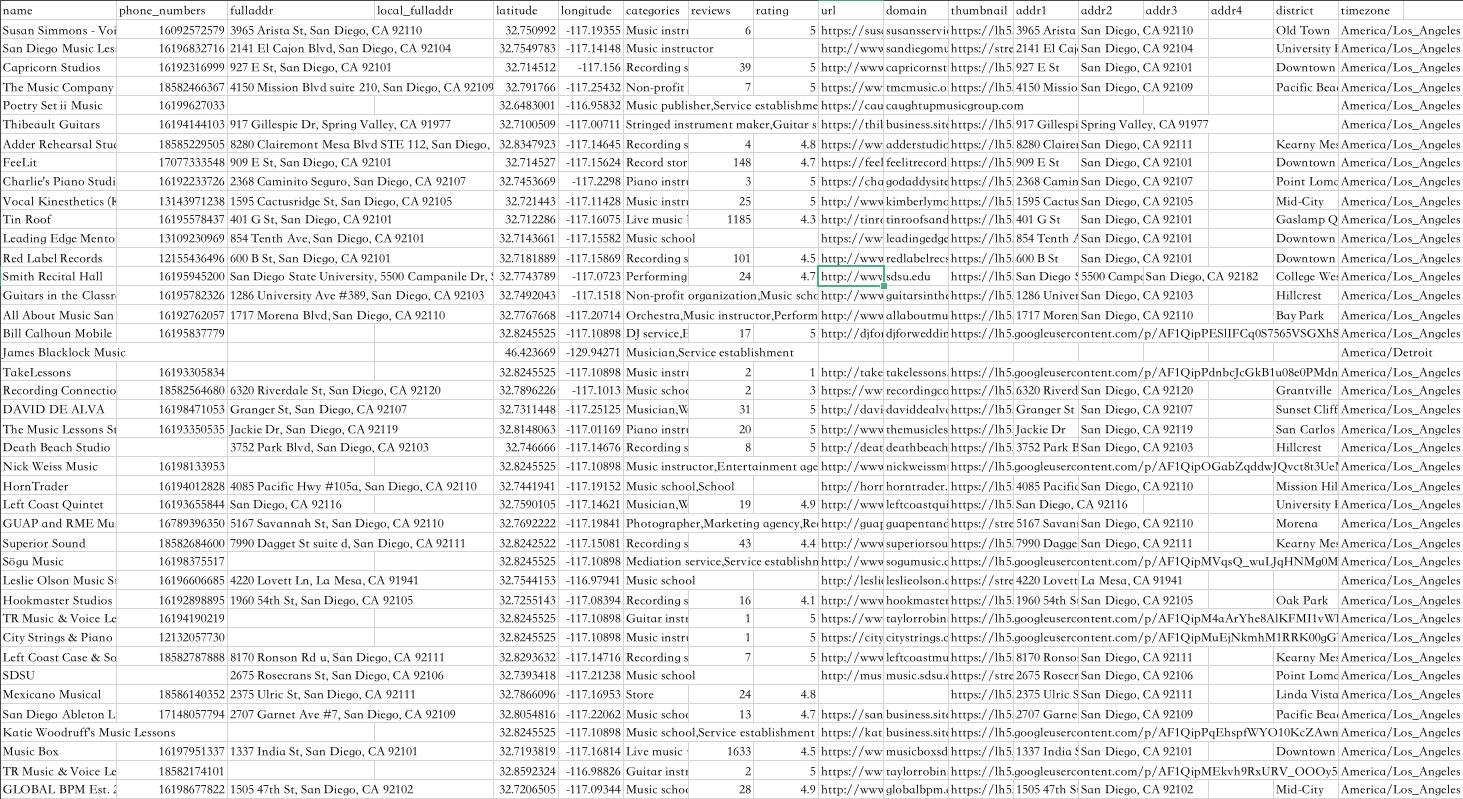The height and width of the screenshot is (799, 1463).
Task: Select the 'Superior Sound' name cell
Action: point(58,543)
